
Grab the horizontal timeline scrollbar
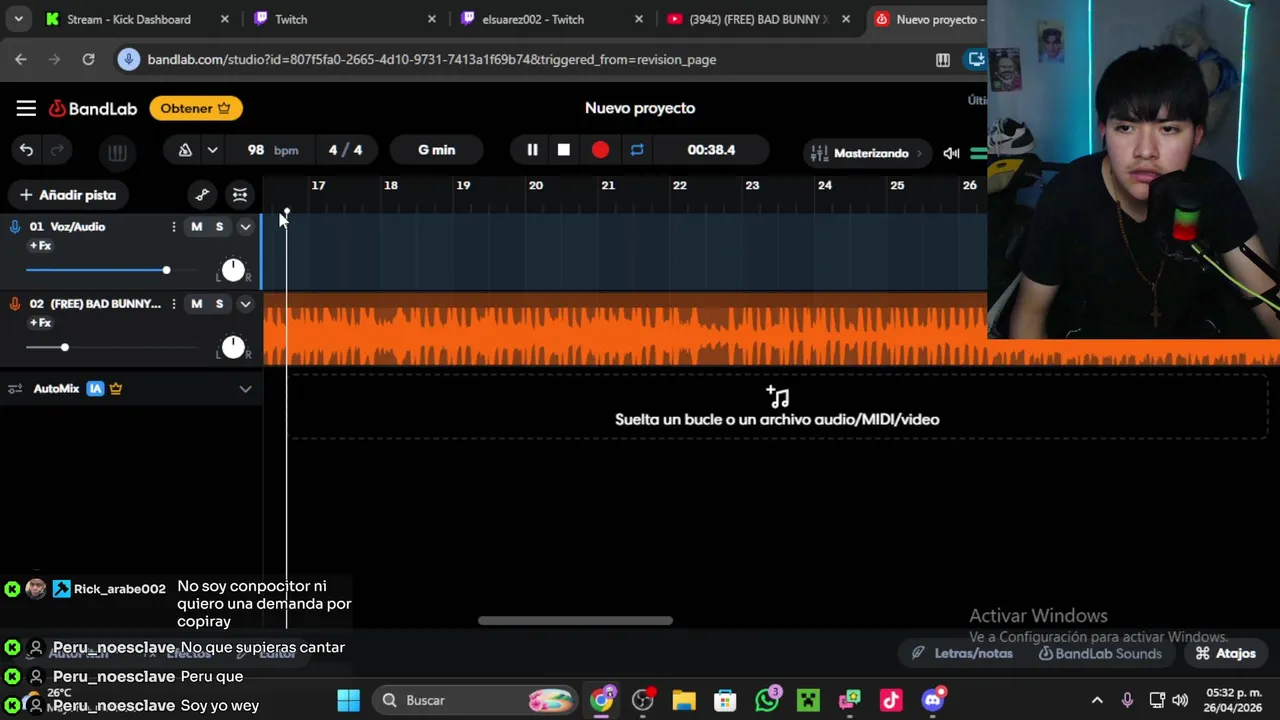point(575,620)
